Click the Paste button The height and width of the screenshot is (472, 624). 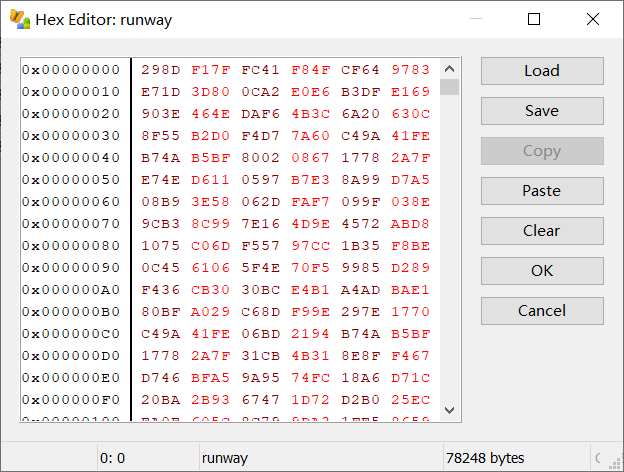pos(542,191)
